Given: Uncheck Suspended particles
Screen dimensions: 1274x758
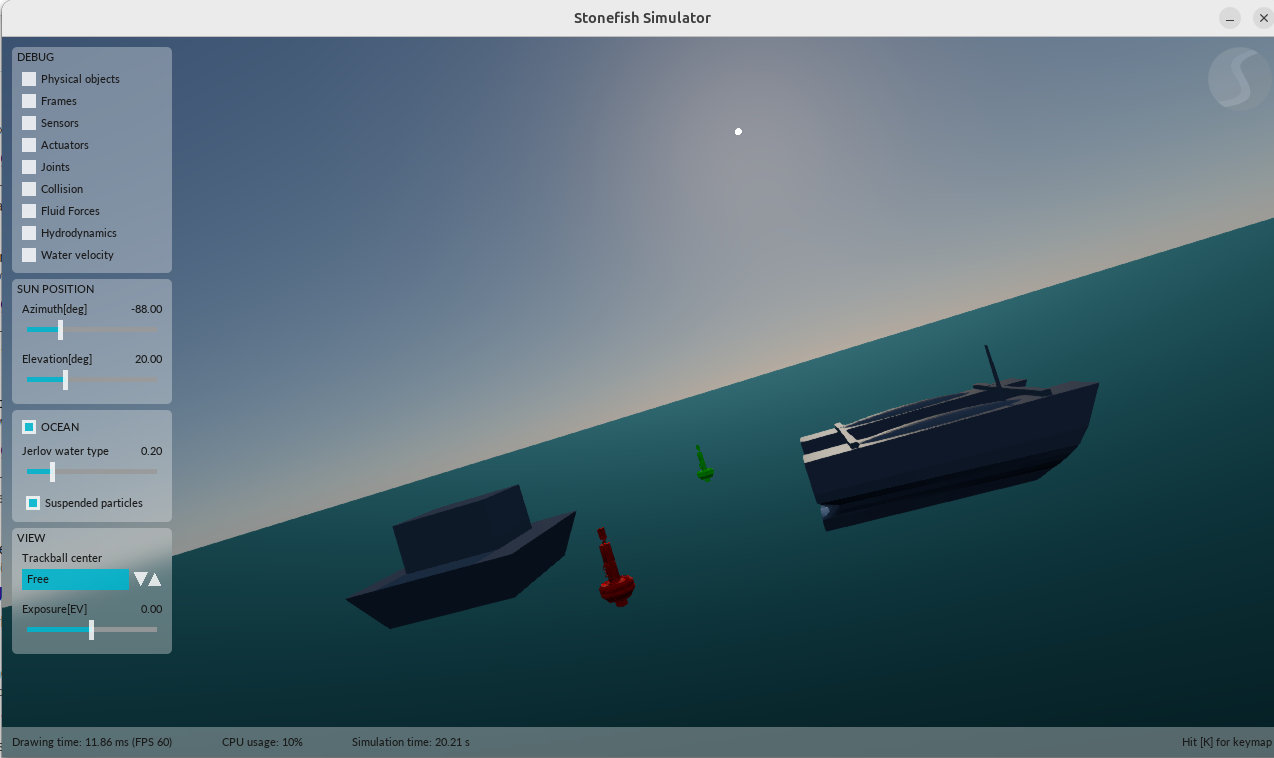Looking at the screenshot, I should click(x=33, y=503).
